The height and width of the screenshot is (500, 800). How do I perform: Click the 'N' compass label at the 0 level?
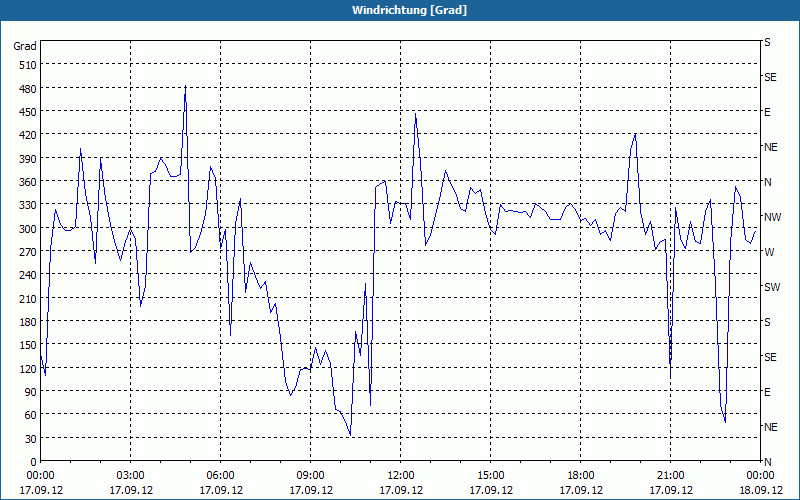pos(767,462)
